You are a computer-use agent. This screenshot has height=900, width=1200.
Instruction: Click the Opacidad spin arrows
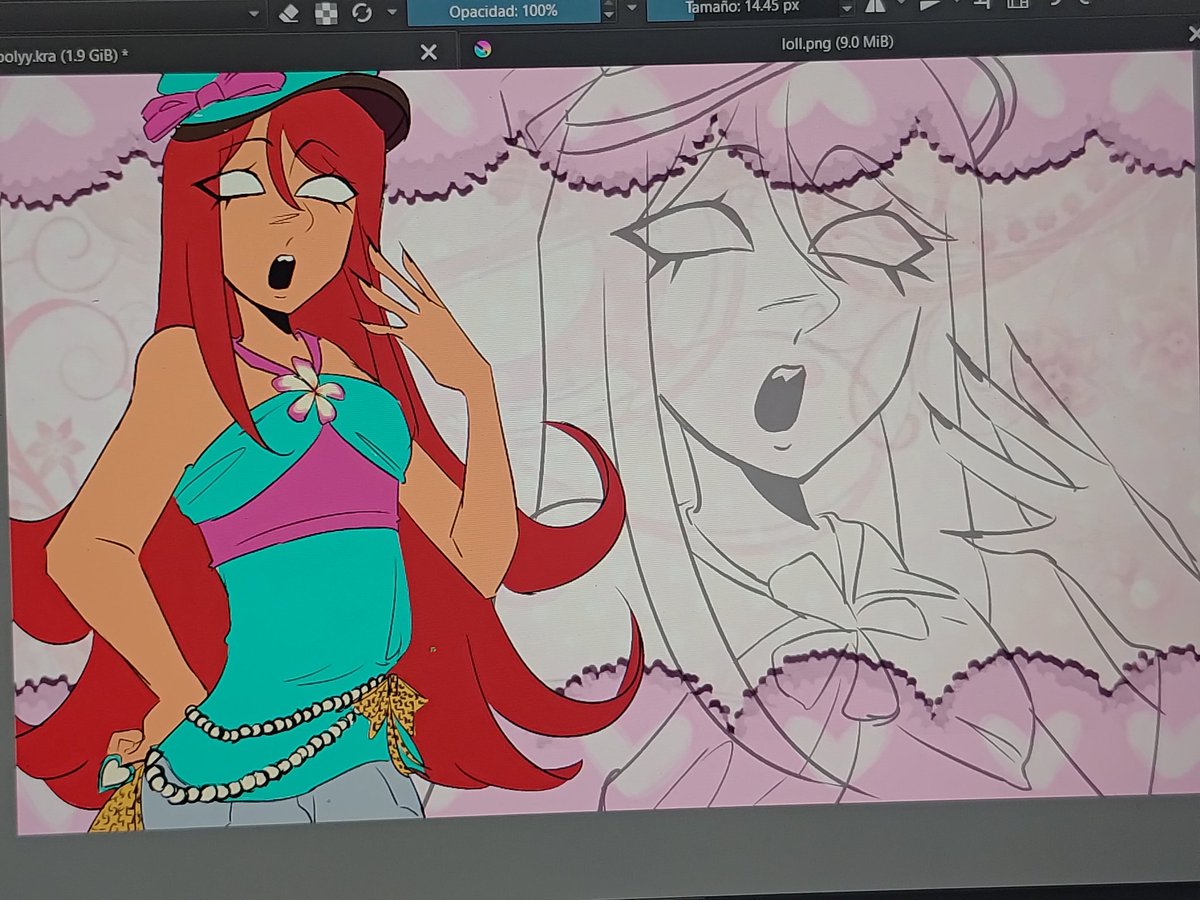608,11
